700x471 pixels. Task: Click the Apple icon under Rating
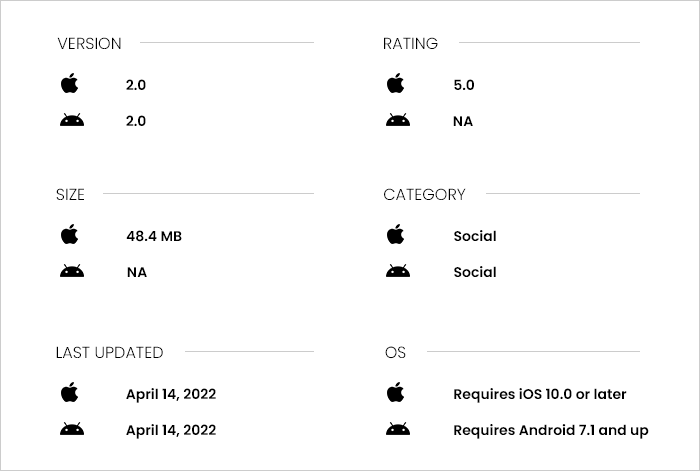(x=396, y=83)
